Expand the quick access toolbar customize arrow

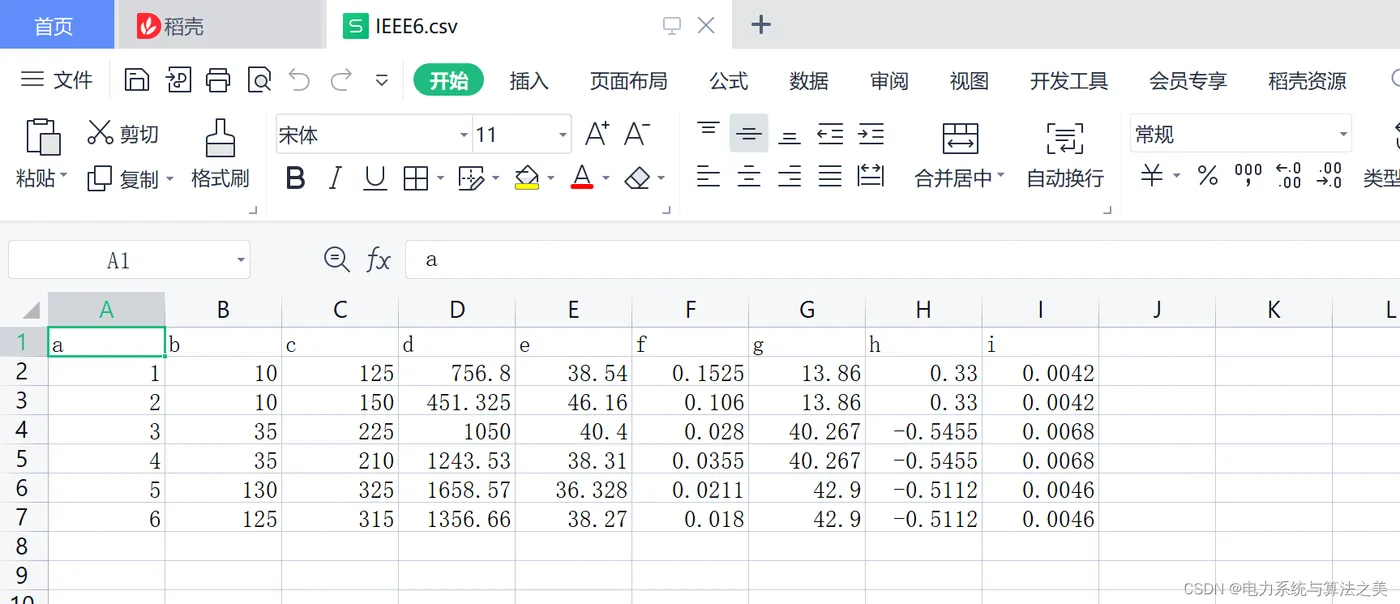point(381,80)
